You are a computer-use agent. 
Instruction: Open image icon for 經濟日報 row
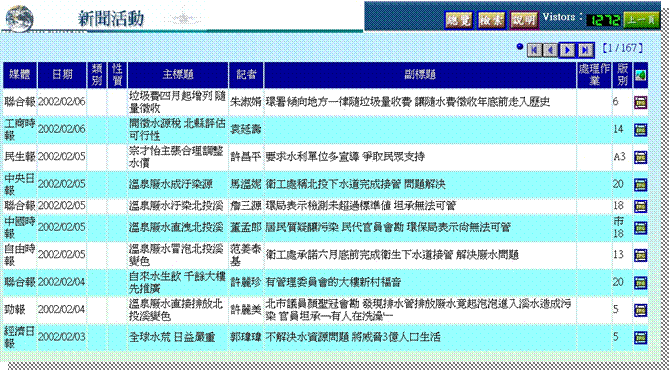pos(640,337)
